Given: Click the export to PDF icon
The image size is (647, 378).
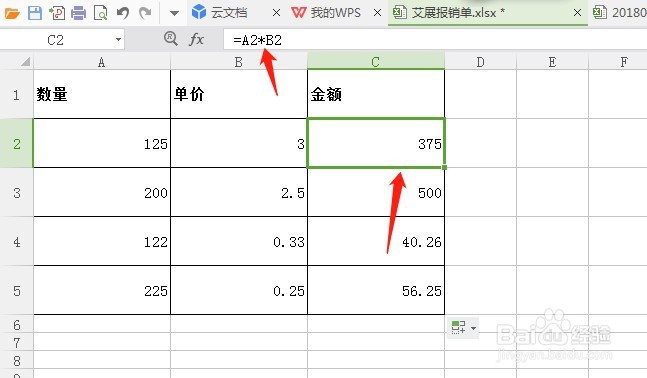Looking at the screenshot, I should click(x=57, y=13).
